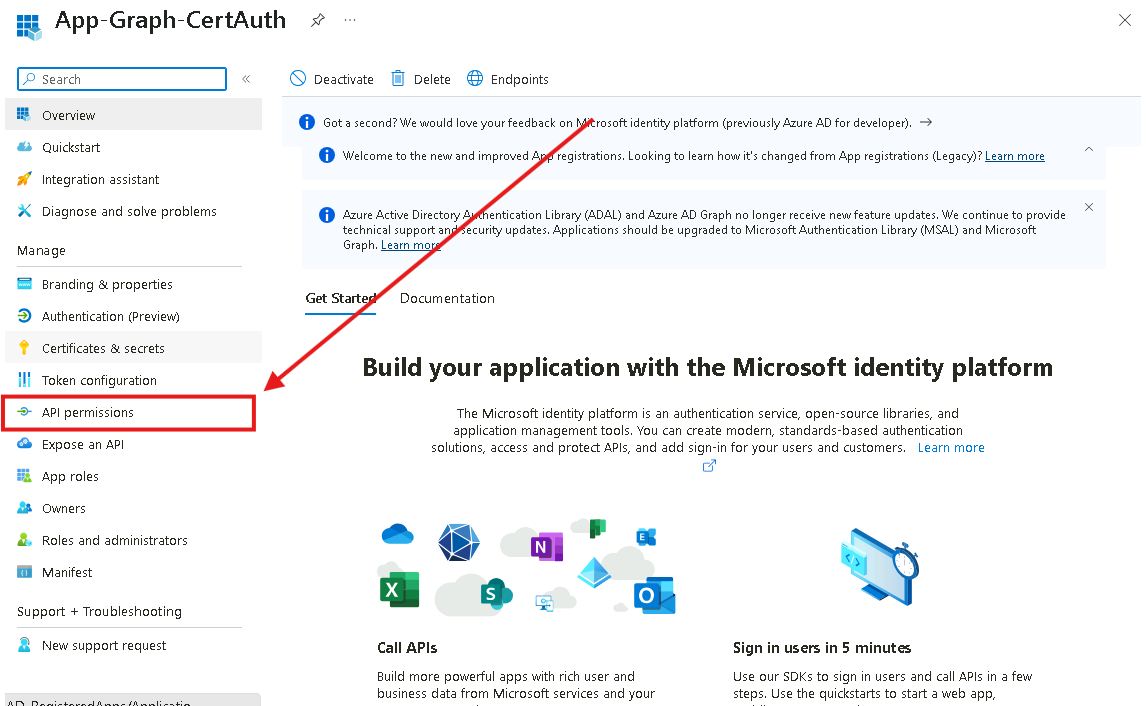Open Learn more in the welcome banner
The image size is (1146, 706).
[x=1014, y=156]
